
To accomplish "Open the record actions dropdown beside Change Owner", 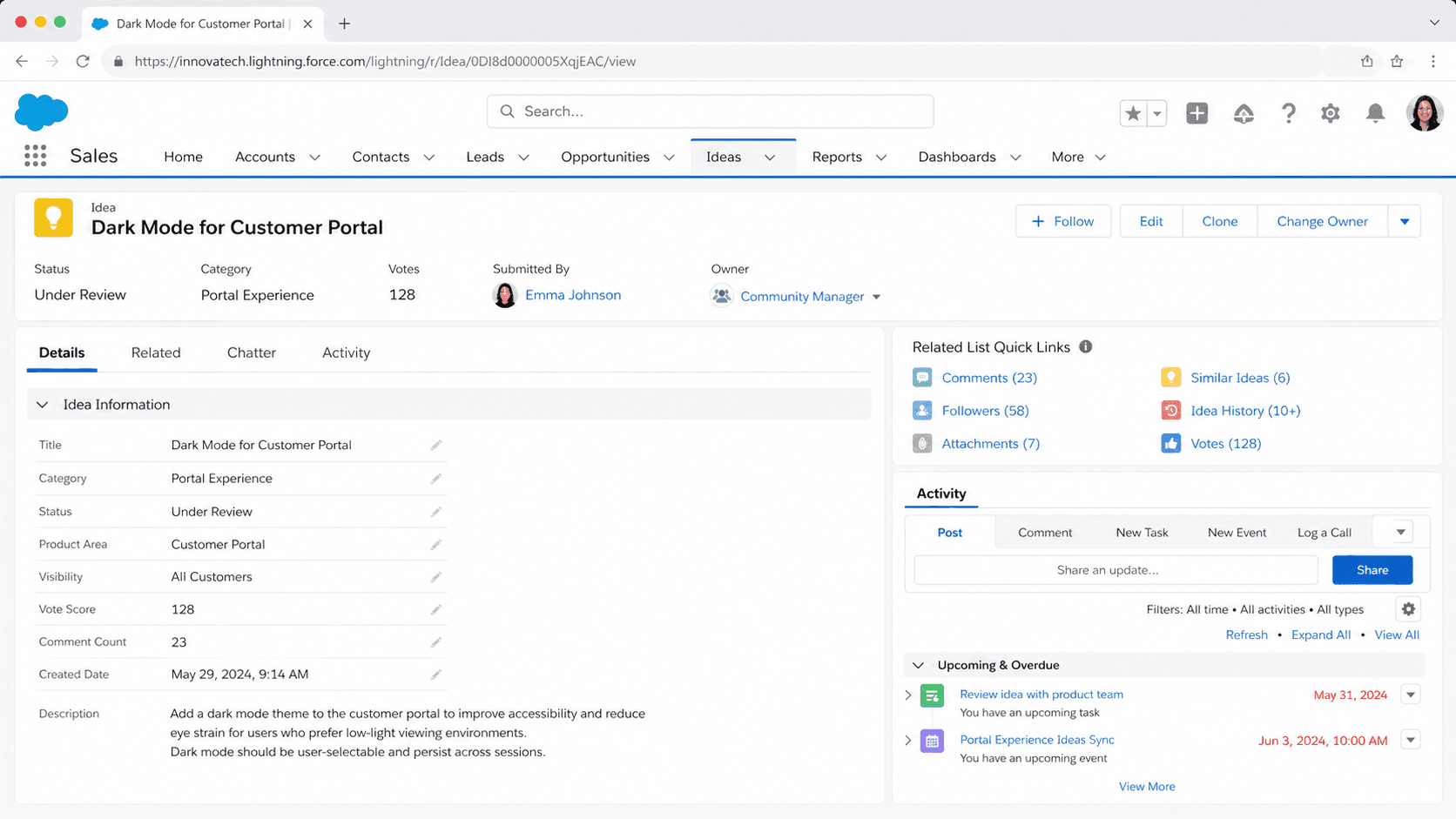I will click(1405, 221).
